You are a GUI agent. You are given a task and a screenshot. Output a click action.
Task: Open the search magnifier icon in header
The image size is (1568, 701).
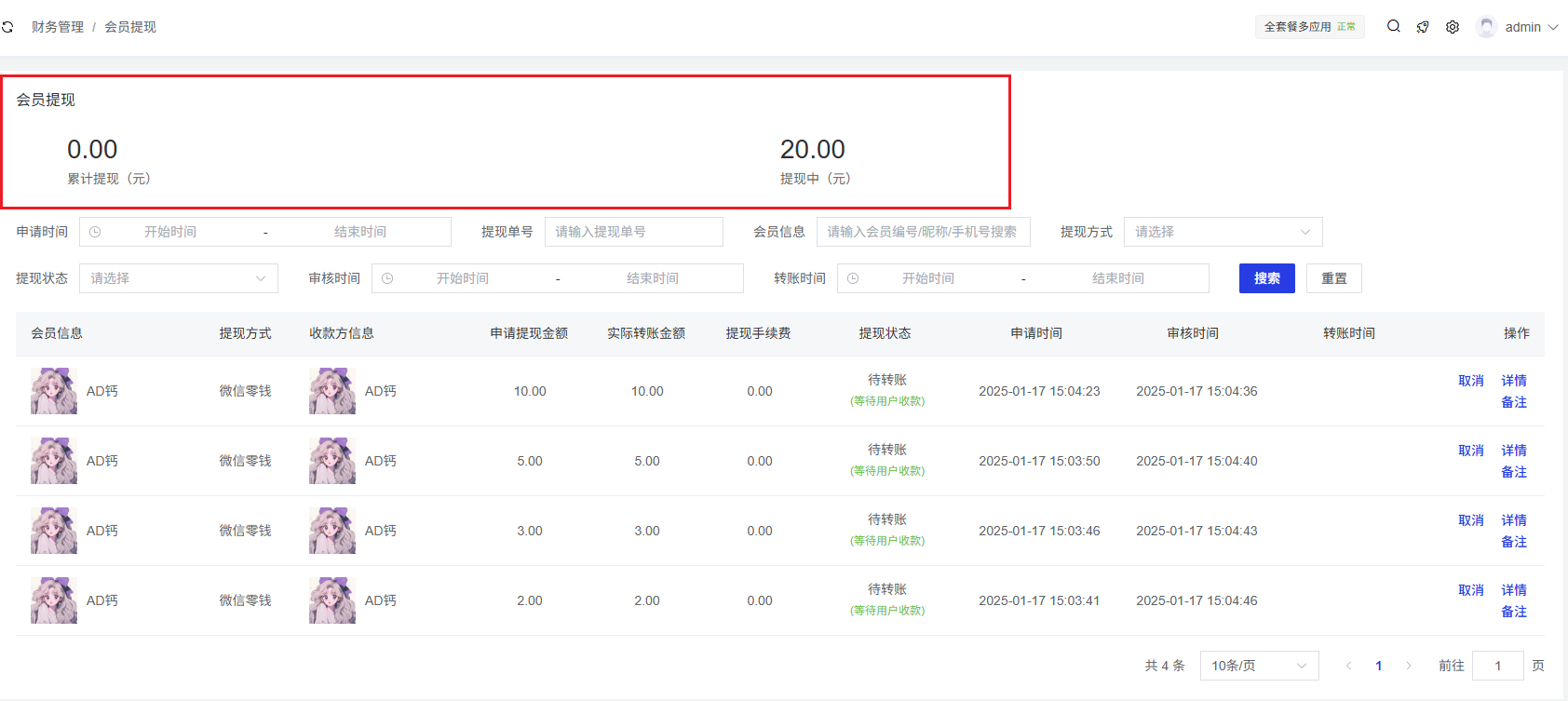click(1393, 26)
